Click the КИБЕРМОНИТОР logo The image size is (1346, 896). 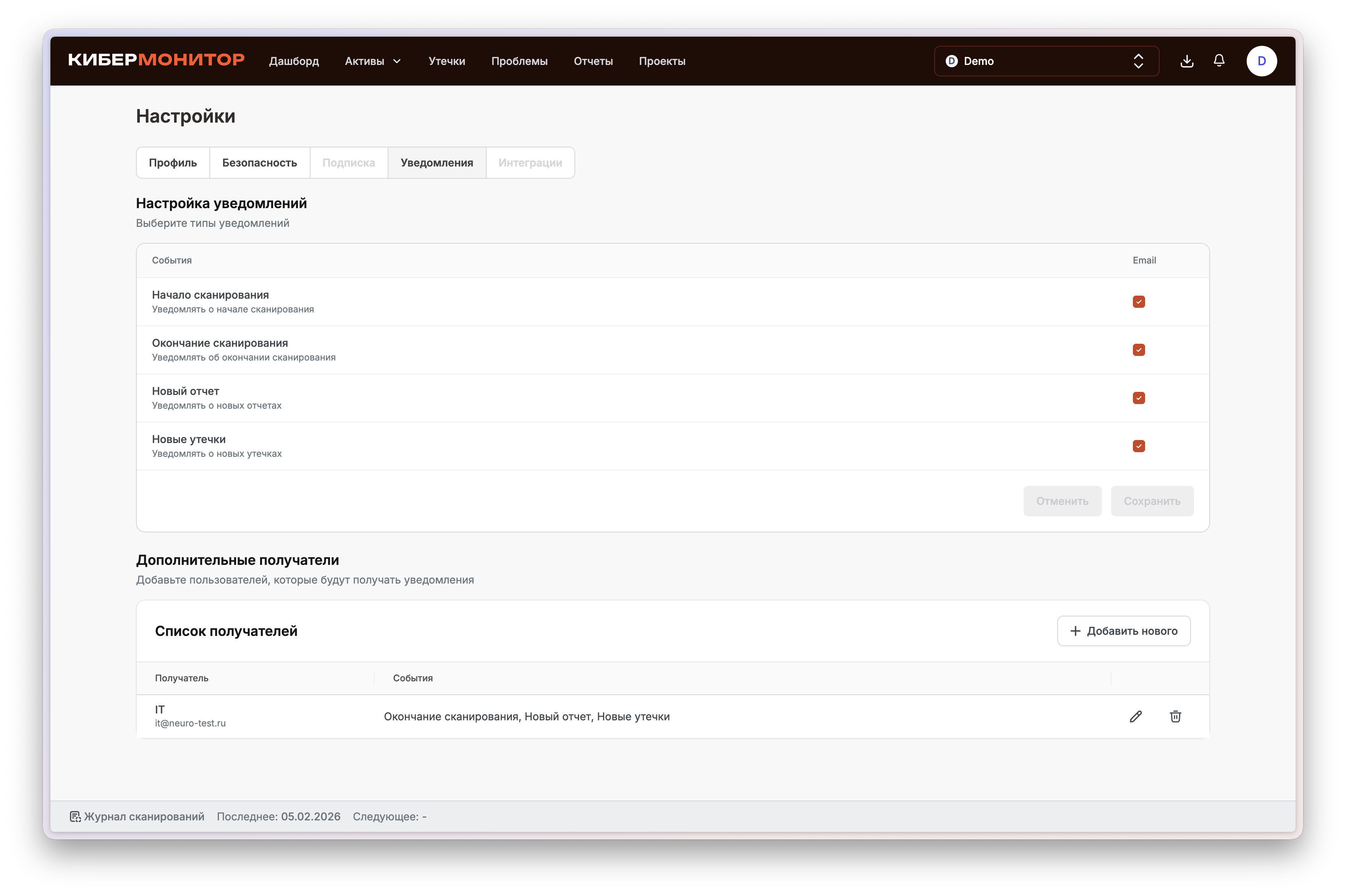157,60
